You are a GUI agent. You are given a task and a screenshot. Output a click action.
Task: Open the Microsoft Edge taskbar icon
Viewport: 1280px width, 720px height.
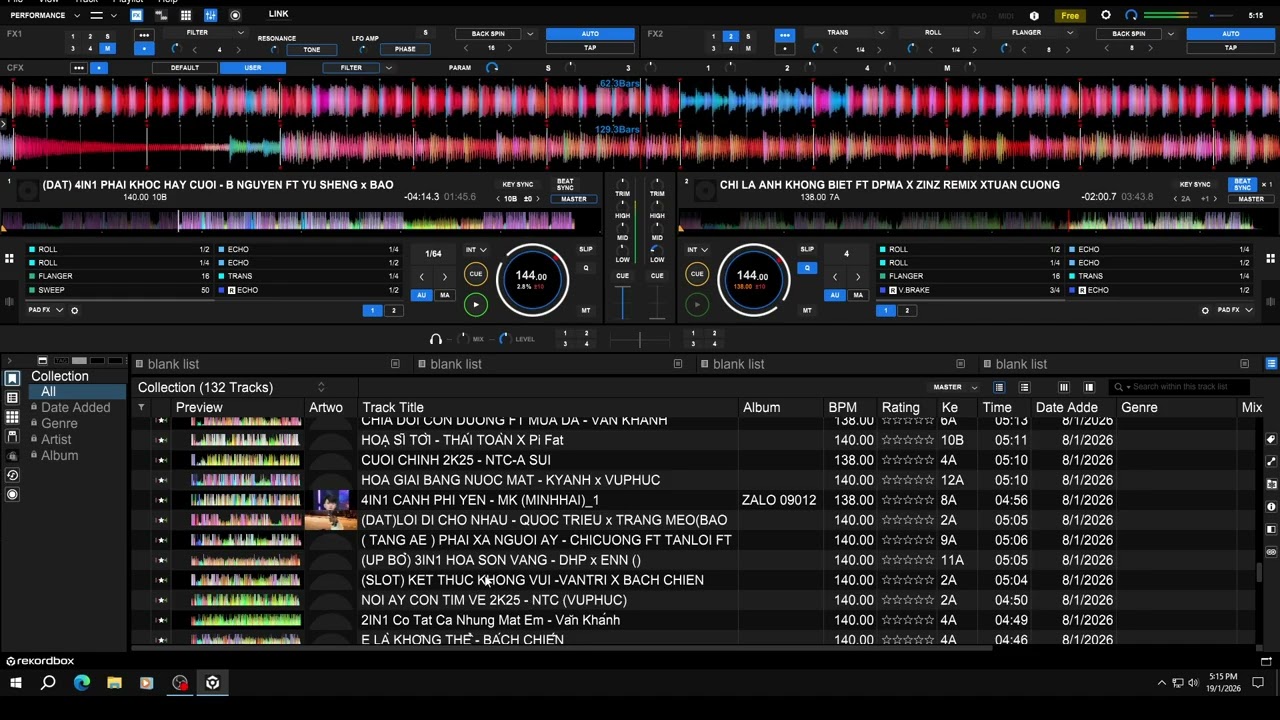click(x=81, y=683)
